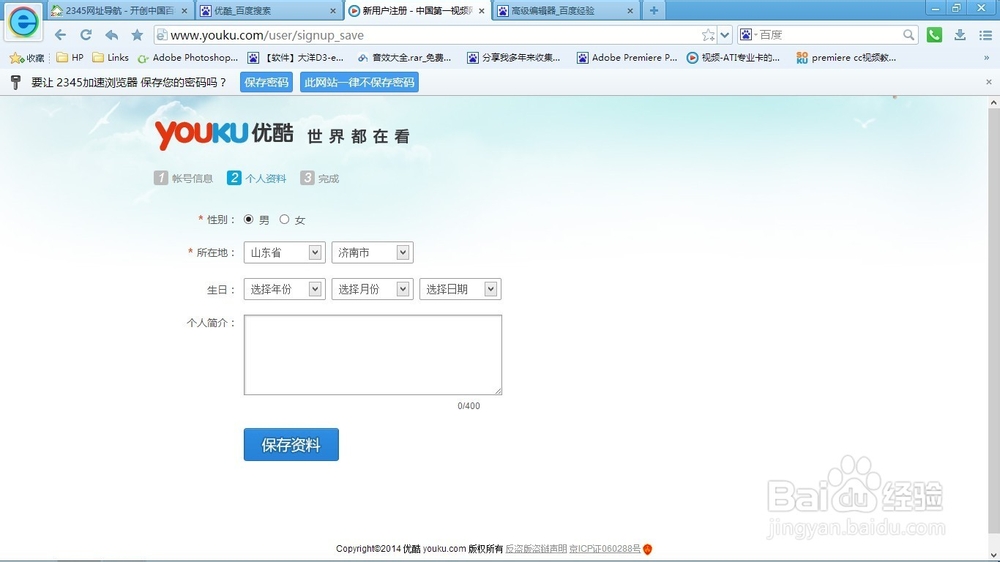Click 保存资料 button
The height and width of the screenshot is (562, 1000).
tap(291, 445)
